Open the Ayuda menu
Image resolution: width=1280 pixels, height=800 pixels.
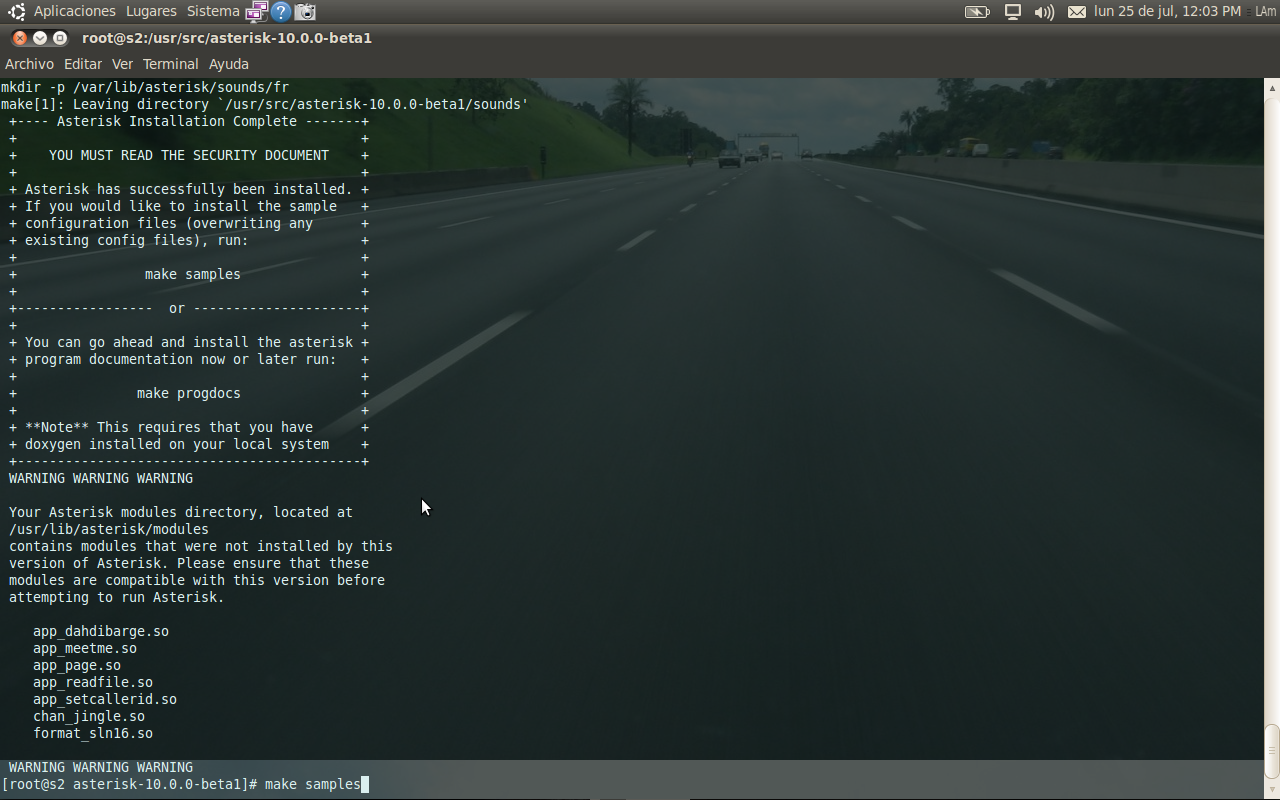click(229, 64)
